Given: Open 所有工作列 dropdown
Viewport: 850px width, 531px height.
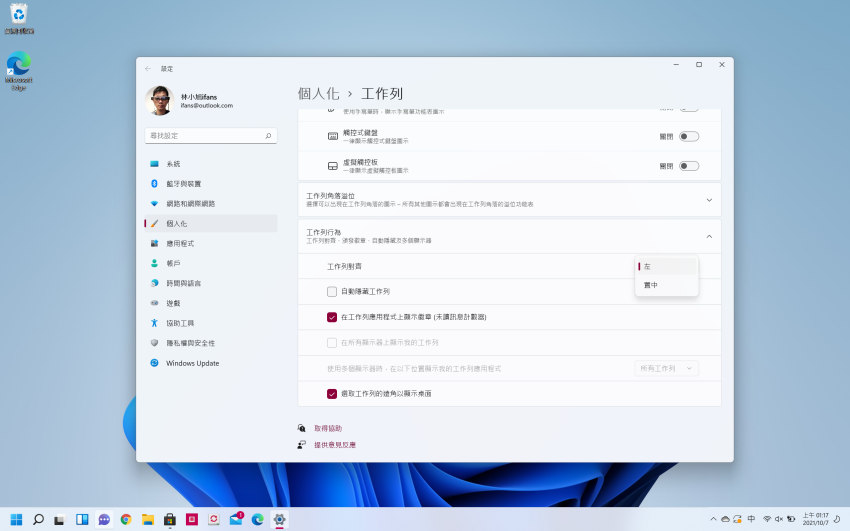Looking at the screenshot, I should (x=666, y=368).
